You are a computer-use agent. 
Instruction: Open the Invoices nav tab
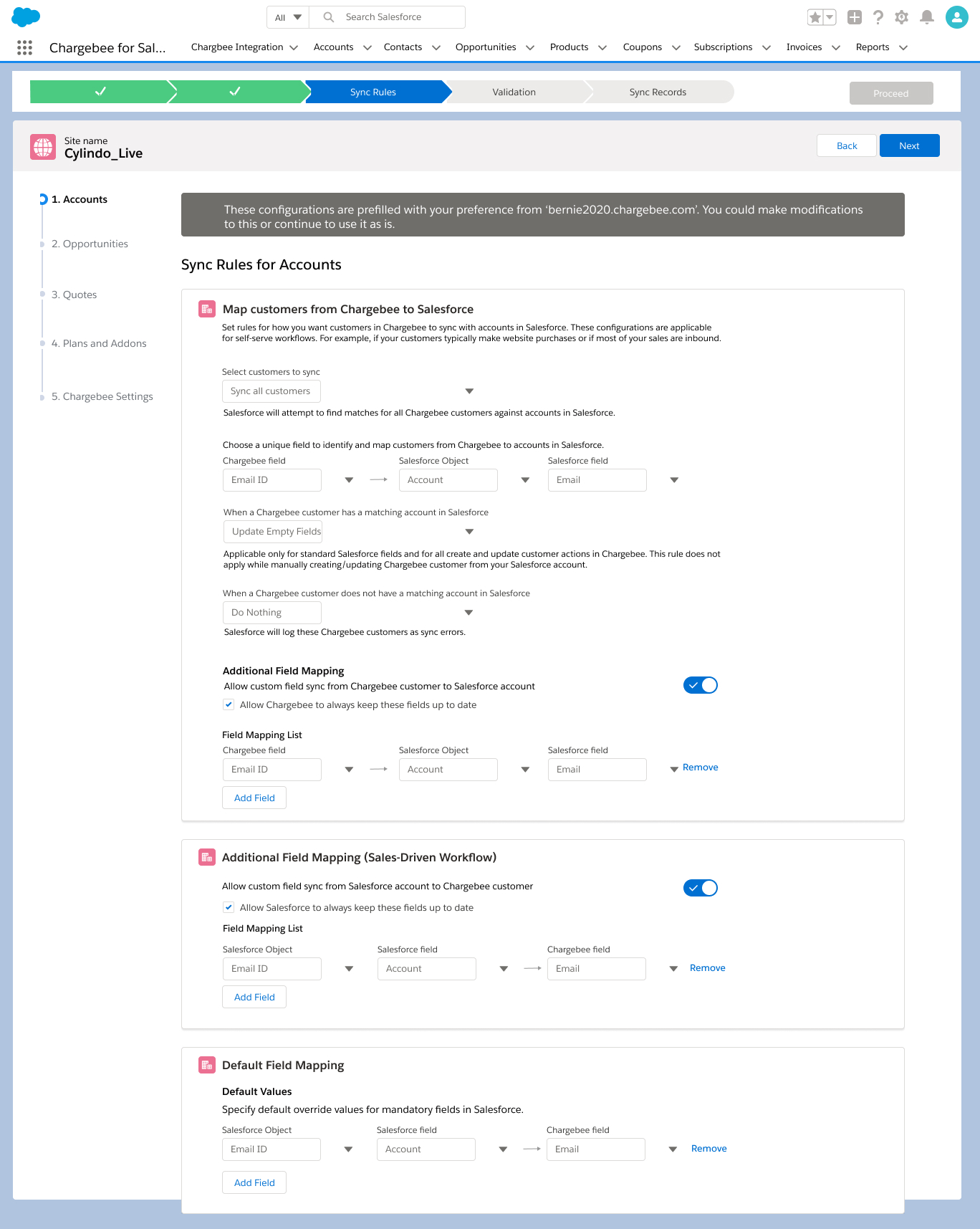[804, 47]
